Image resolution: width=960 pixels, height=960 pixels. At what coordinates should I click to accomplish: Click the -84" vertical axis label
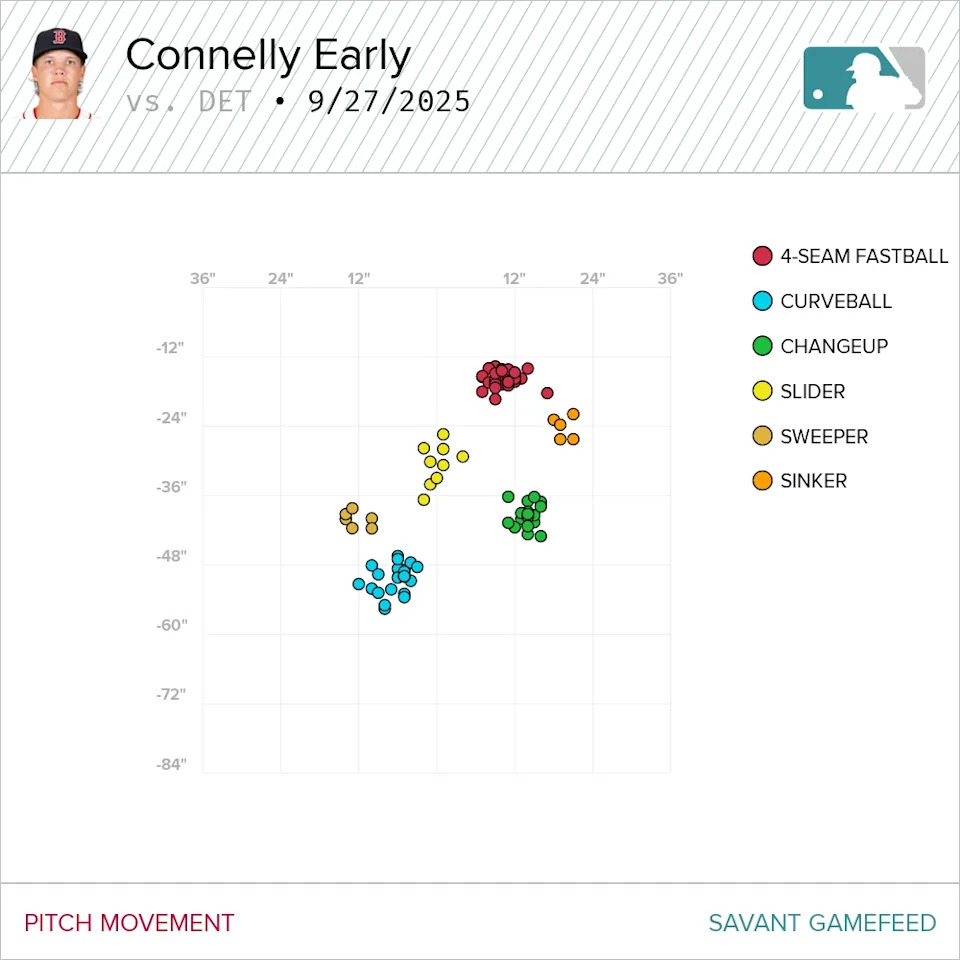pyautogui.click(x=170, y=765)
